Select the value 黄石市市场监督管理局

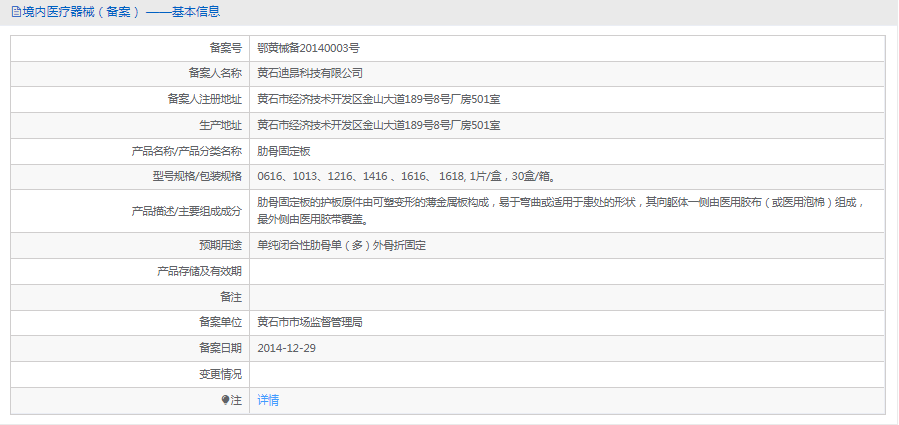[310, 322]
